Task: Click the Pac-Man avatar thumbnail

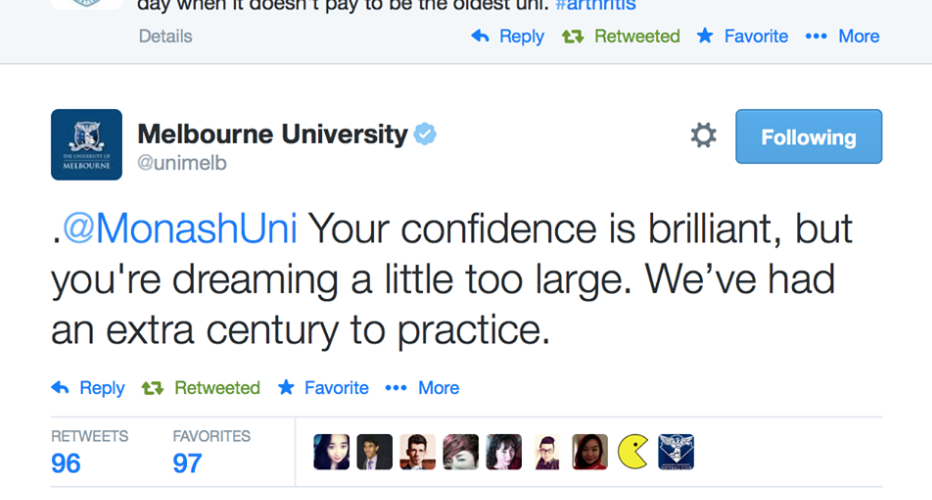Action: coord(633,452)
